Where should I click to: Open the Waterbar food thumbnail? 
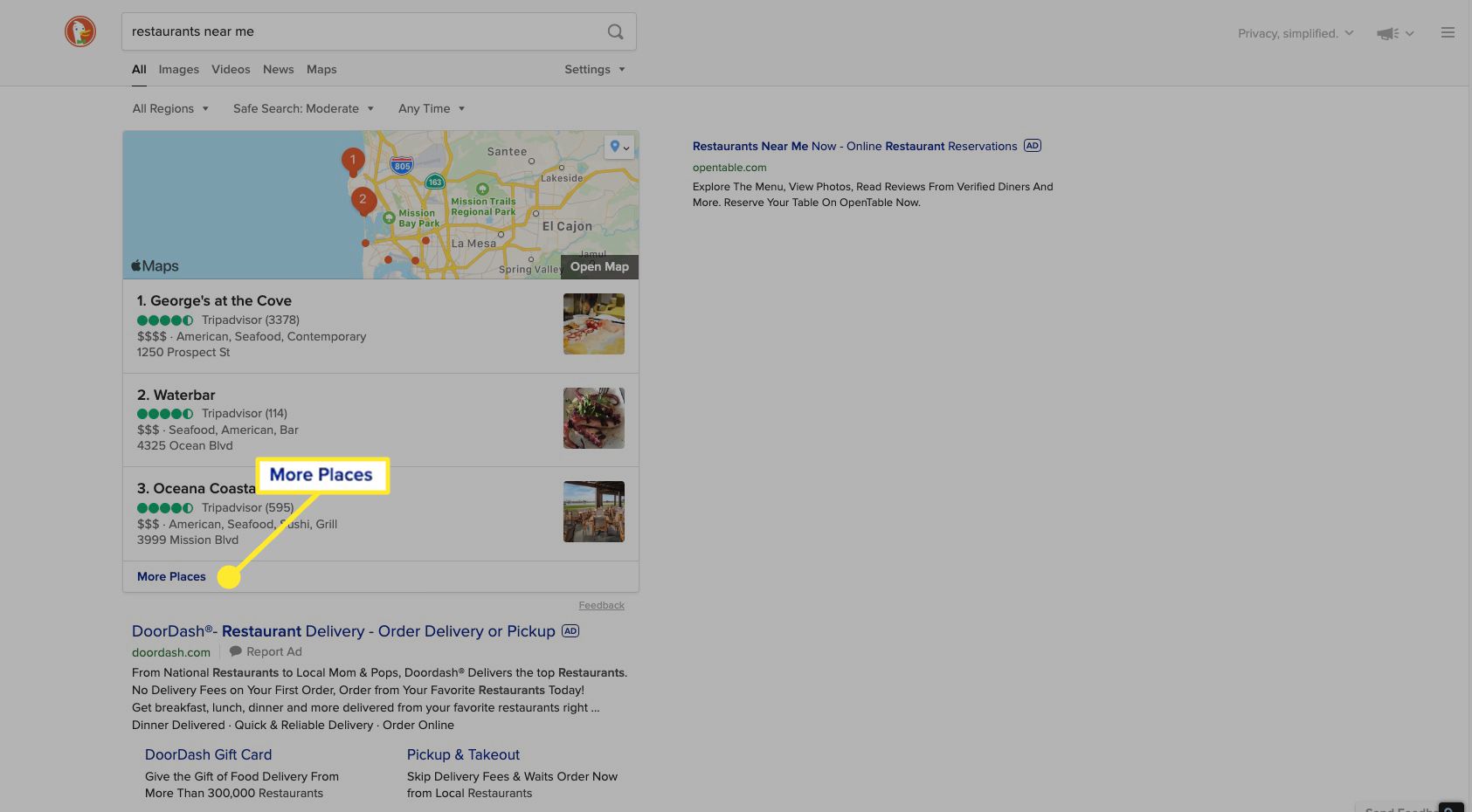(594, 417)
